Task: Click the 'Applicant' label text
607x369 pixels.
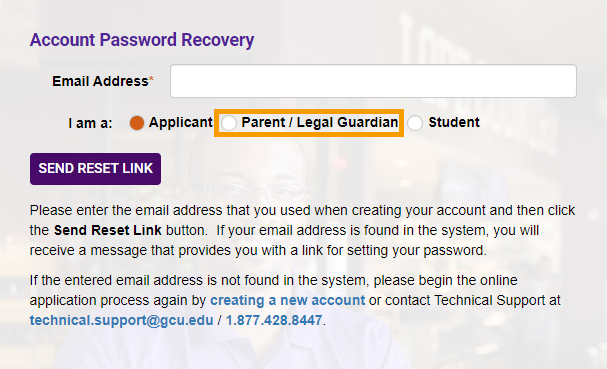Action: point(181,122)
